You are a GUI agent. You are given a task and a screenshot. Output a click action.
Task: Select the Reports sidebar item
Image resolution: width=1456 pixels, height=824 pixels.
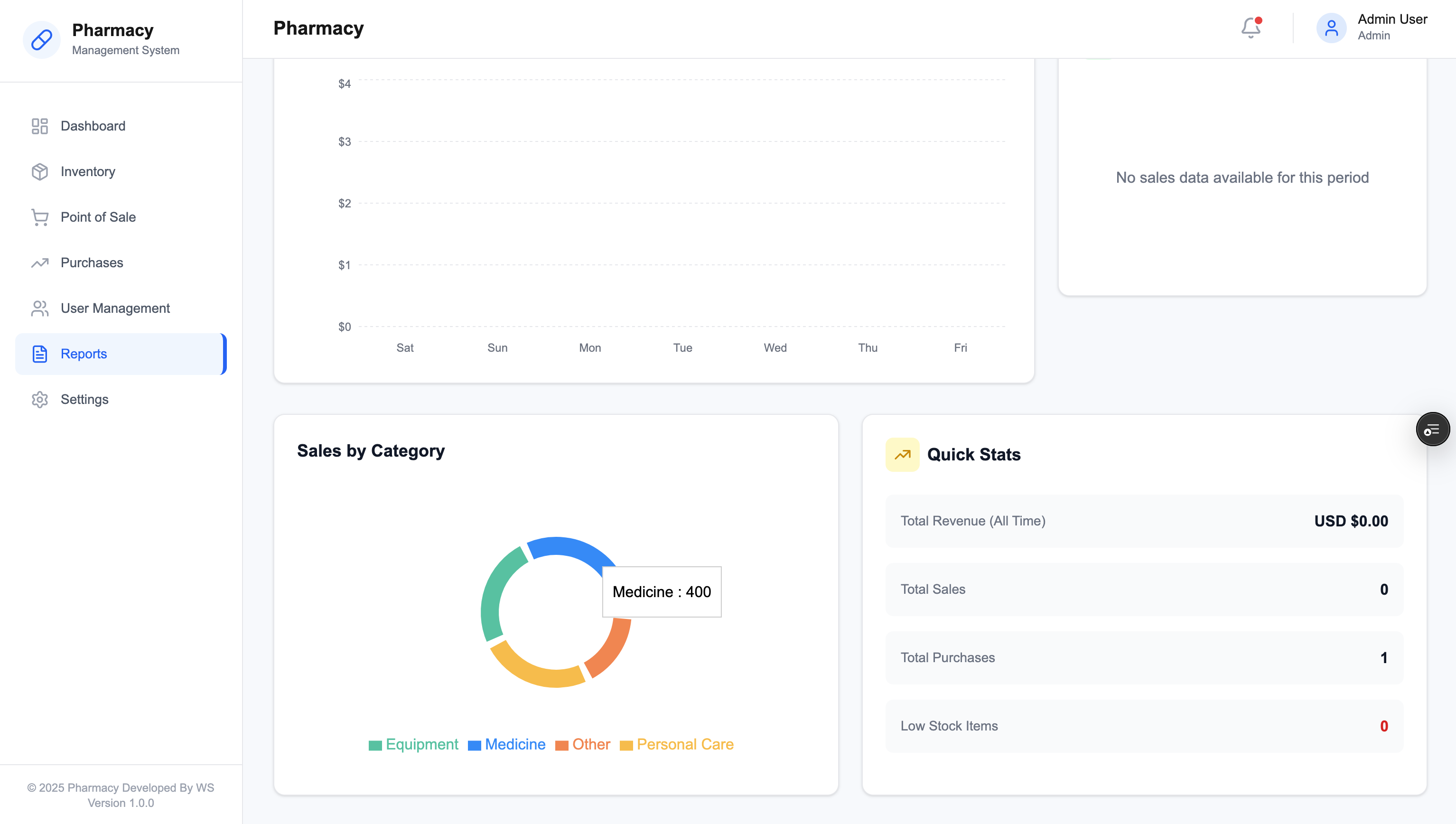pyautogui.click(x=84, y=354)
